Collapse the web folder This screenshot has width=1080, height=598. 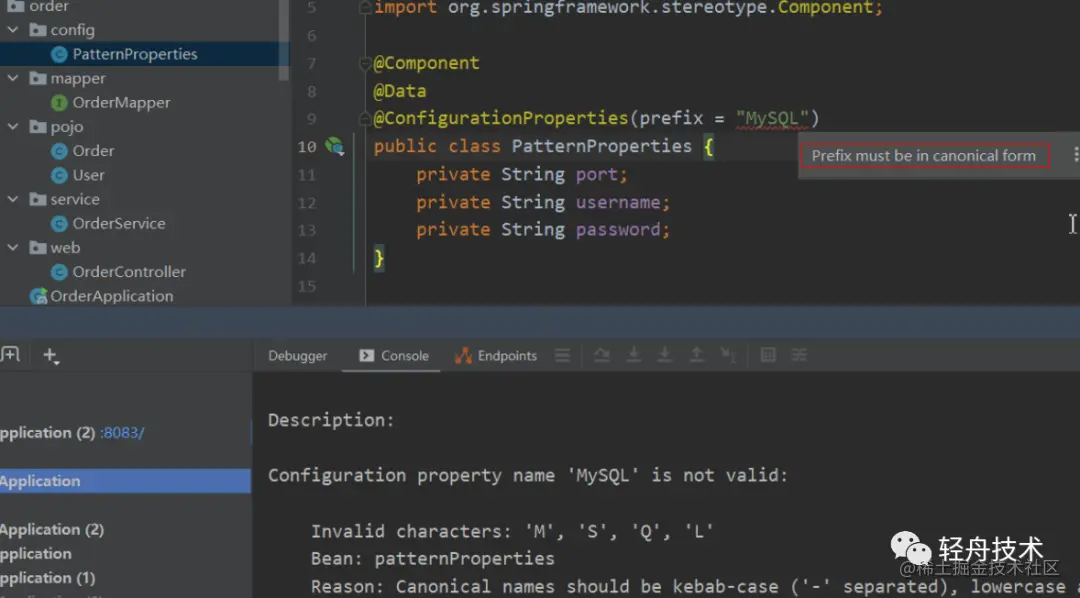pyautogui.click(x=12, y=247)
